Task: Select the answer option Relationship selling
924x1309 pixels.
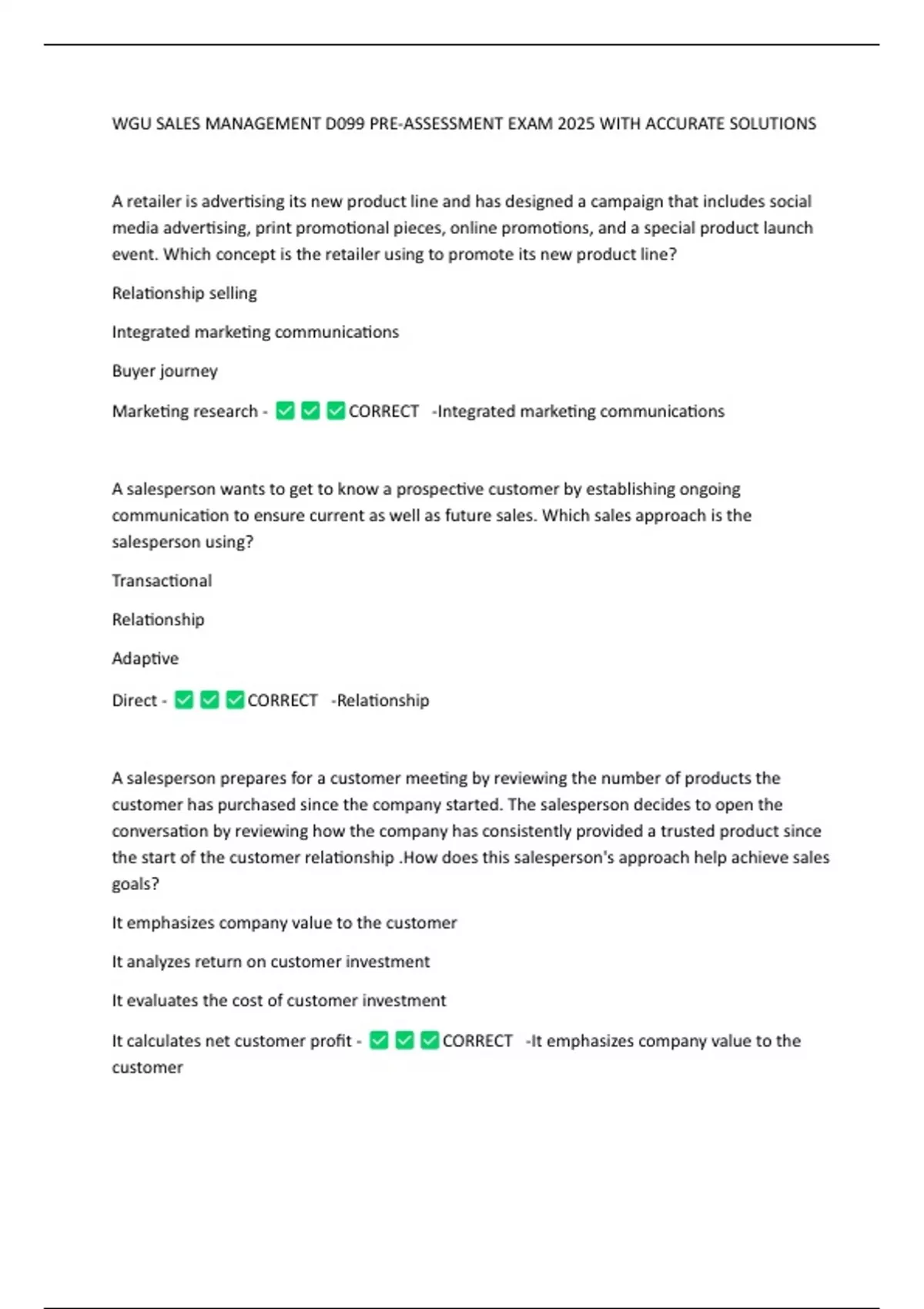Action: click(184, 293)
